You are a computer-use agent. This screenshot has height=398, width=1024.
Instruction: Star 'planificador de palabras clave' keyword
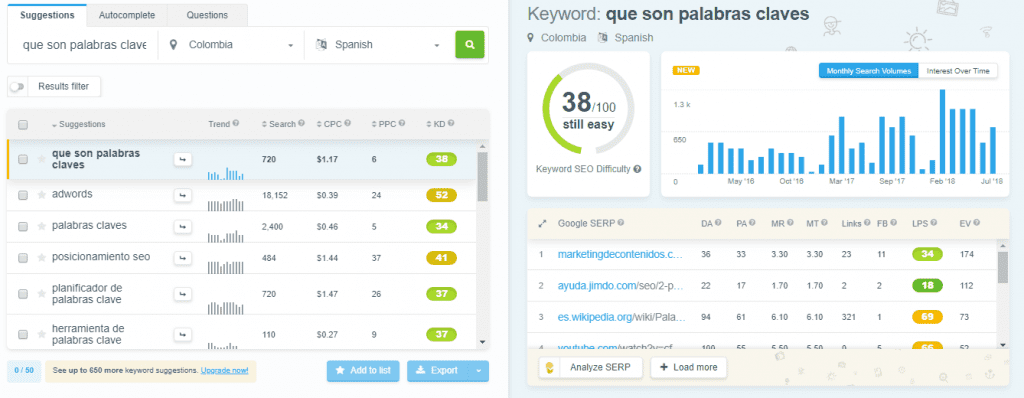click(x=42, y=294)
